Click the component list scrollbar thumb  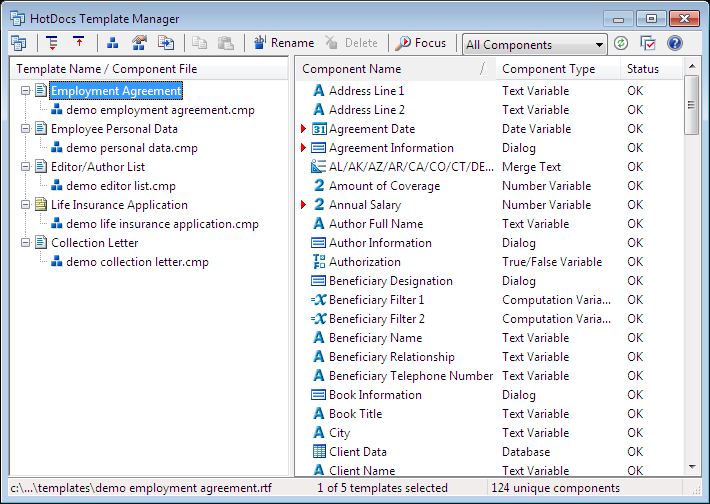691,105
